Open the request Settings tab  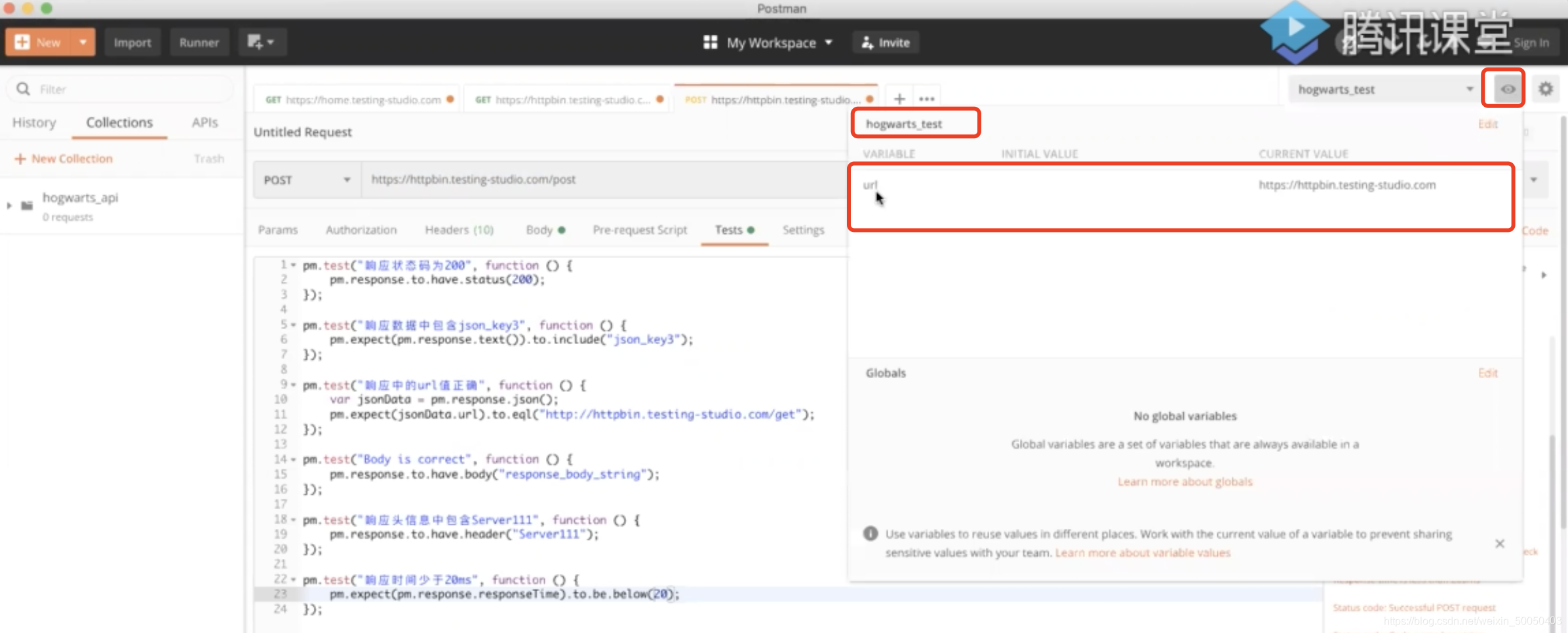click(803, 230)
